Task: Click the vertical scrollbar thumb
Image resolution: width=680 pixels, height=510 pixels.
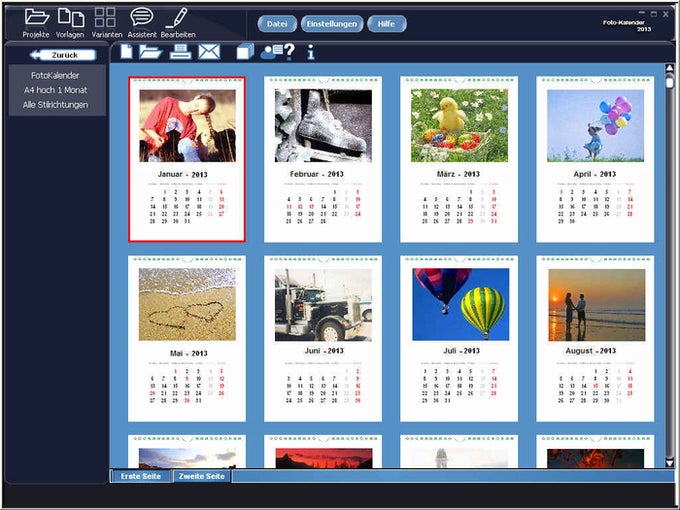Action: pyautogui.click(x=670, y=82)
